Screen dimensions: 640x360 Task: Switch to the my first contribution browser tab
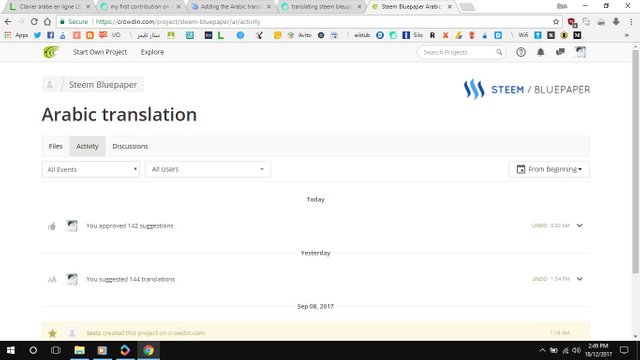click(139, 7)
